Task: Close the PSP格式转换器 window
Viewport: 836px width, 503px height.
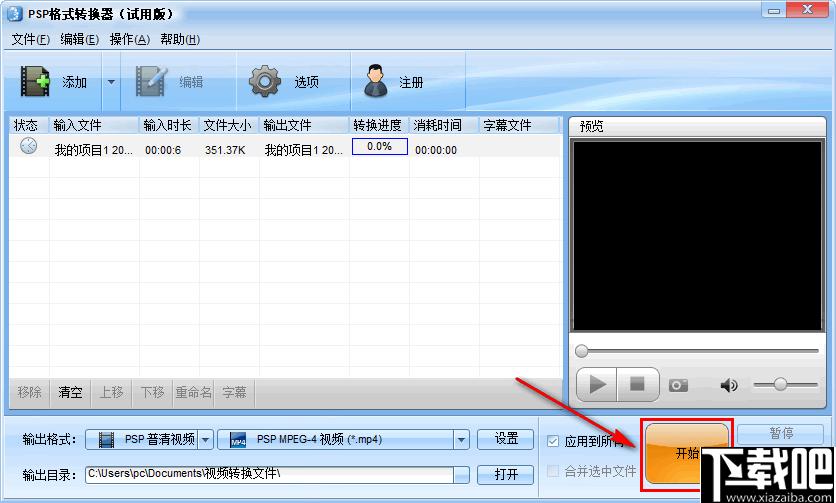Action: tap(807, 10)
